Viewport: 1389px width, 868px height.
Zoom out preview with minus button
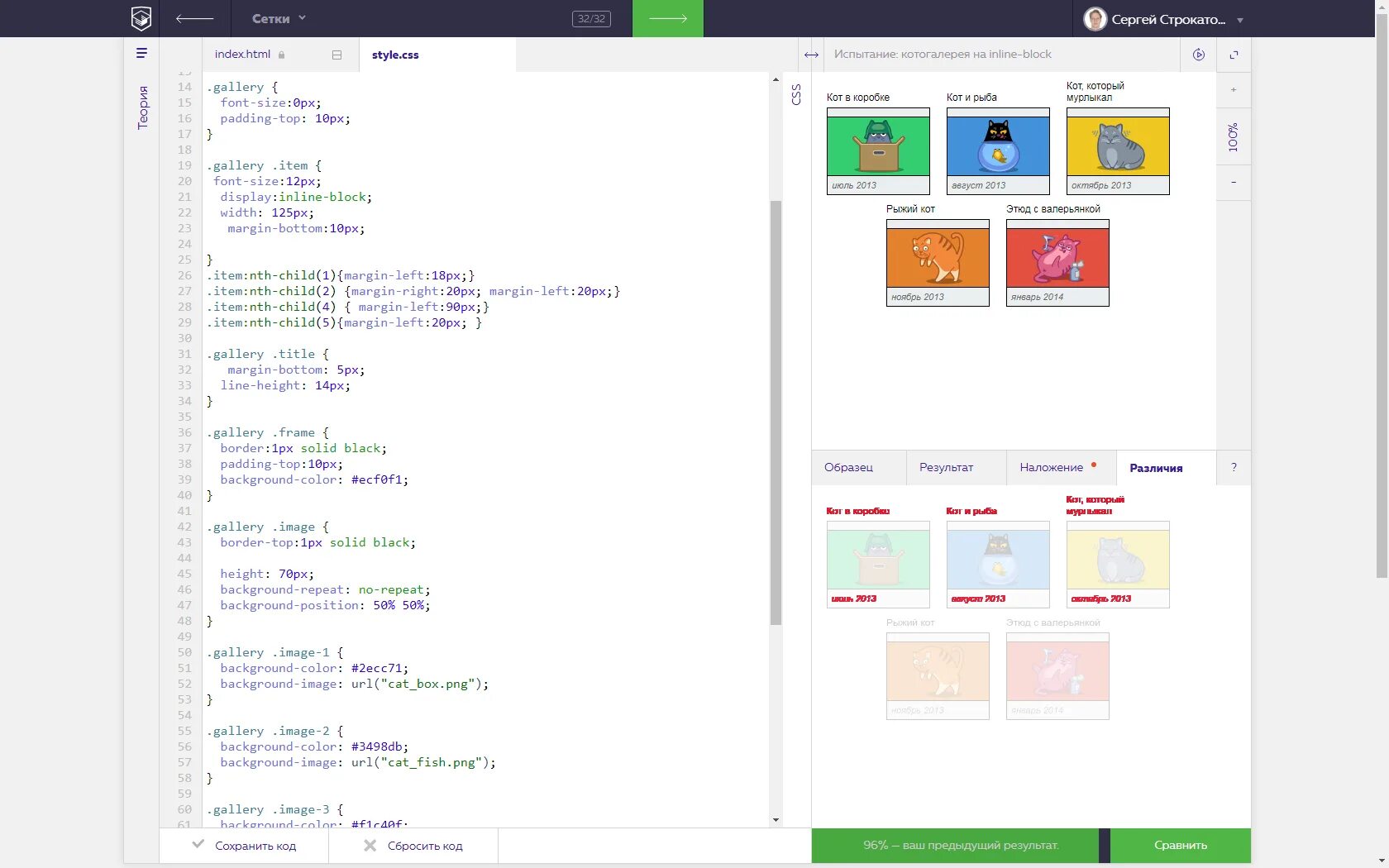1234,182
